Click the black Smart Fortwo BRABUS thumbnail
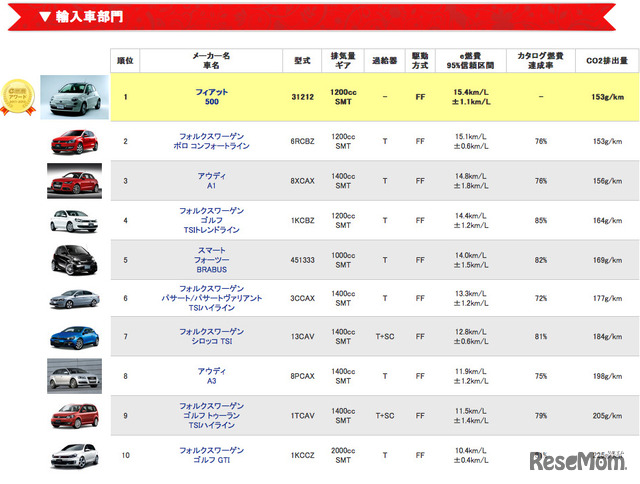The width and height of the screenshot is (640, 484). coord(74,260)
